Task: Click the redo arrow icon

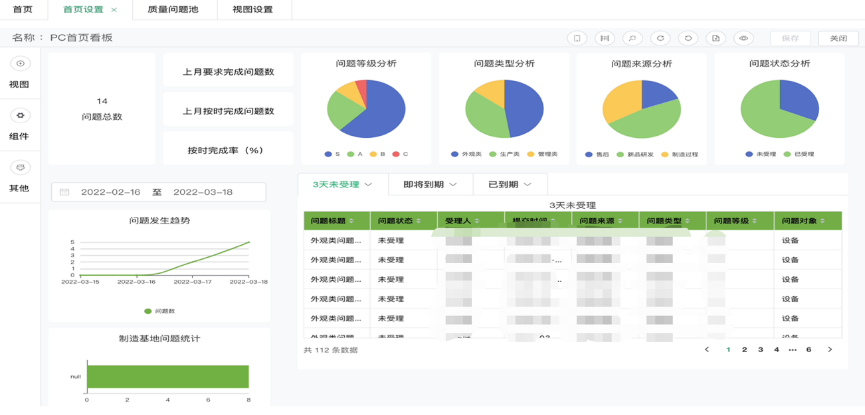Action: 660,38
